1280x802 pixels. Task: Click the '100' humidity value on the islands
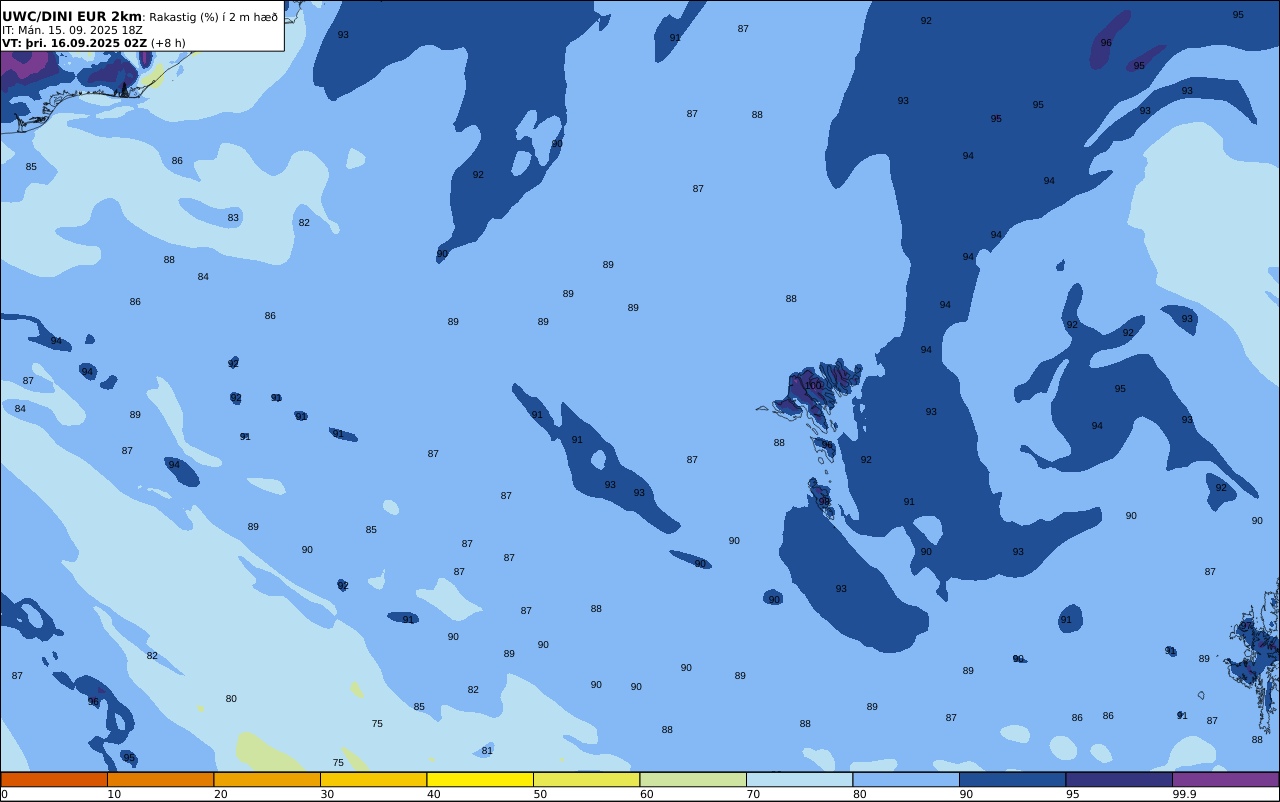[x=813, y=386]
